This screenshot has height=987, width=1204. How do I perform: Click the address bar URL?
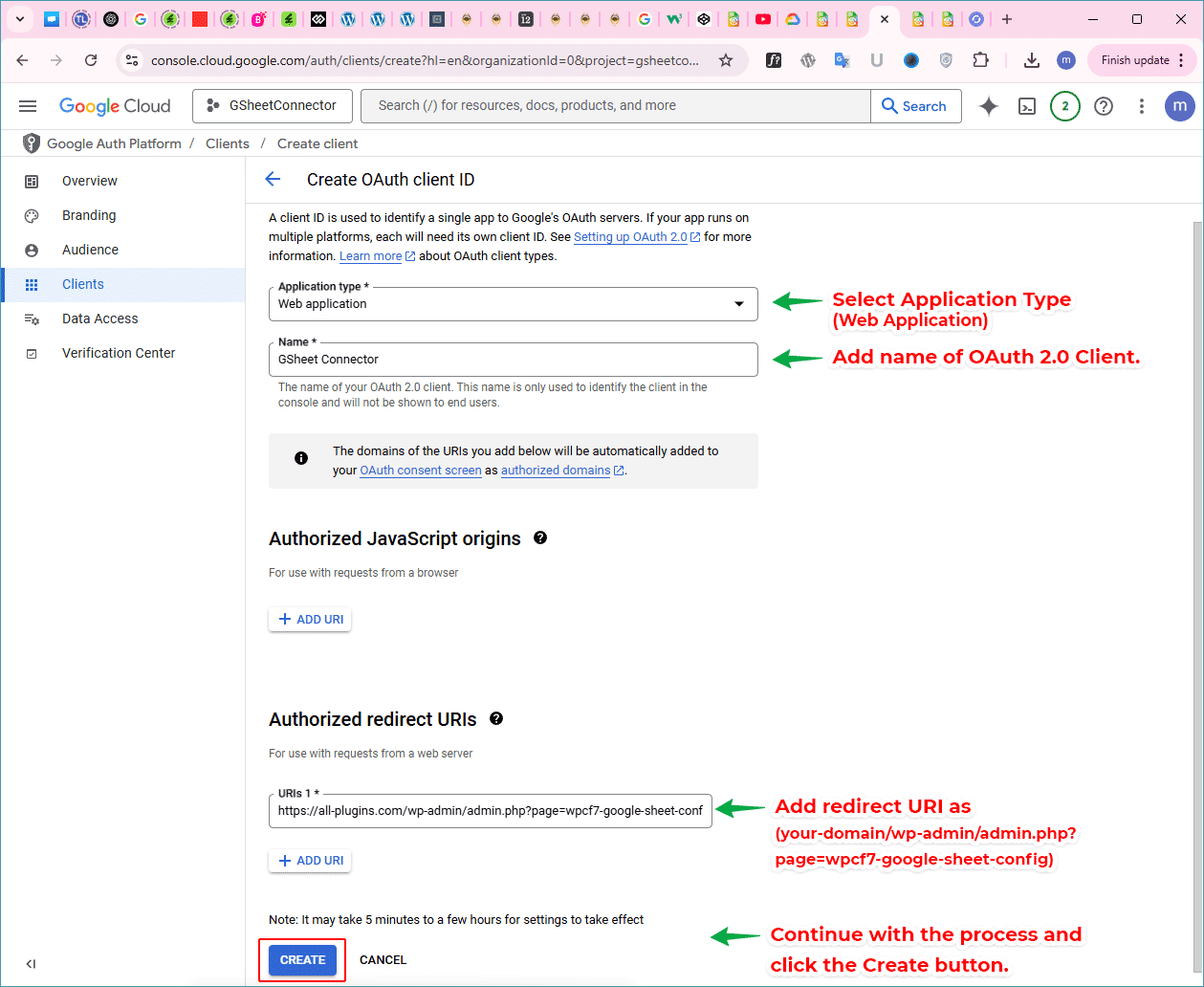pos(425,60)
